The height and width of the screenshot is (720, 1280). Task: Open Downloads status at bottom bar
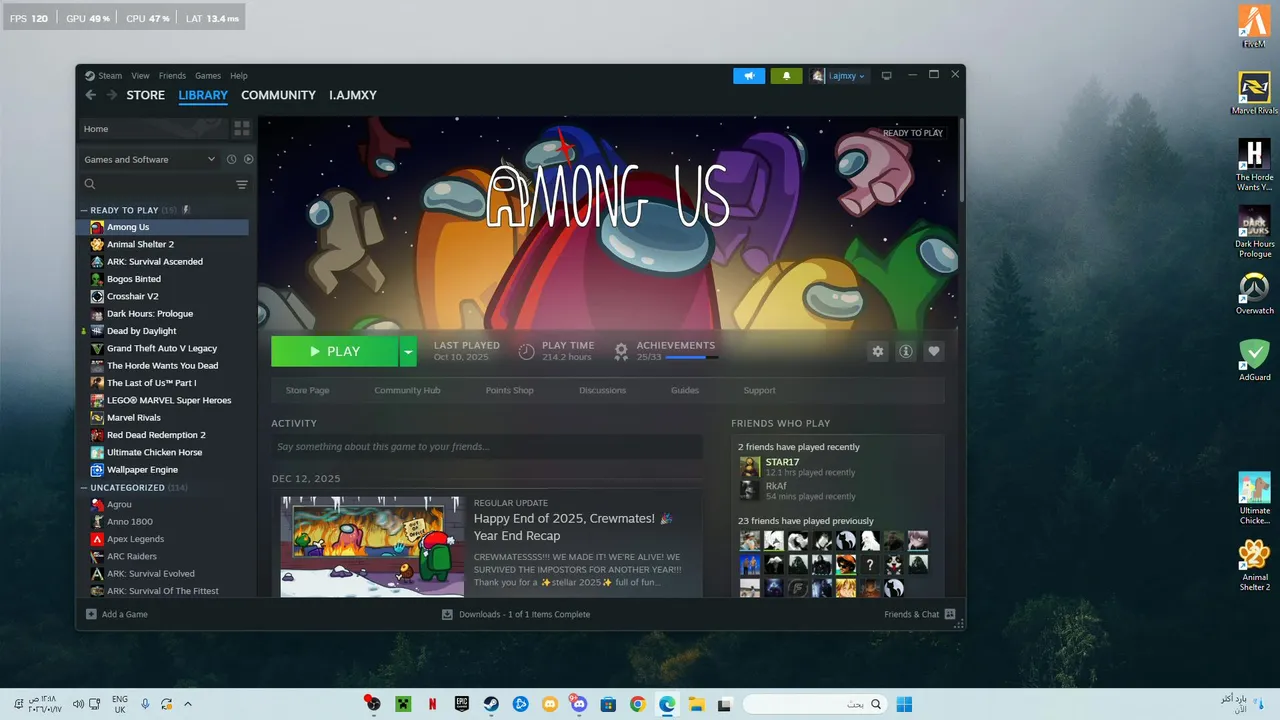coord(516,614)
